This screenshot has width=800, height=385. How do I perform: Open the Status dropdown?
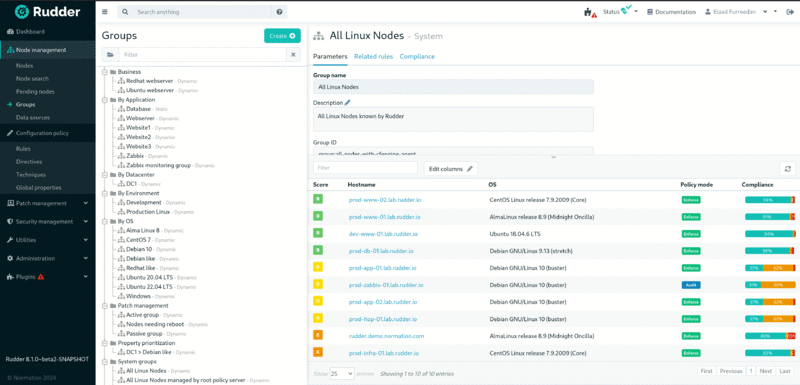click(x=620, y=11)
